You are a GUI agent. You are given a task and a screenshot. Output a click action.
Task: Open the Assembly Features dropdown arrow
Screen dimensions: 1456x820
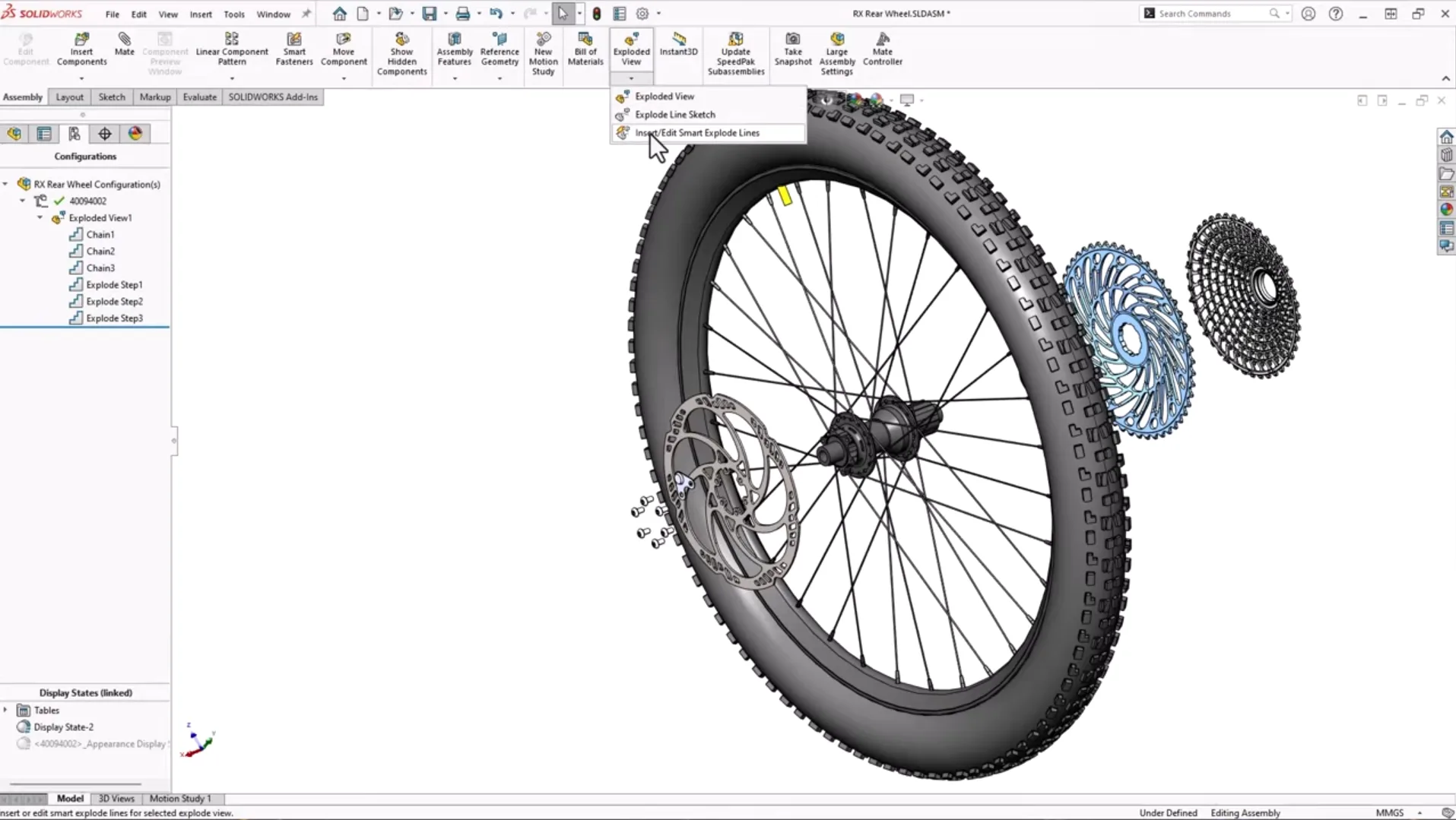(x=455, y=78)
